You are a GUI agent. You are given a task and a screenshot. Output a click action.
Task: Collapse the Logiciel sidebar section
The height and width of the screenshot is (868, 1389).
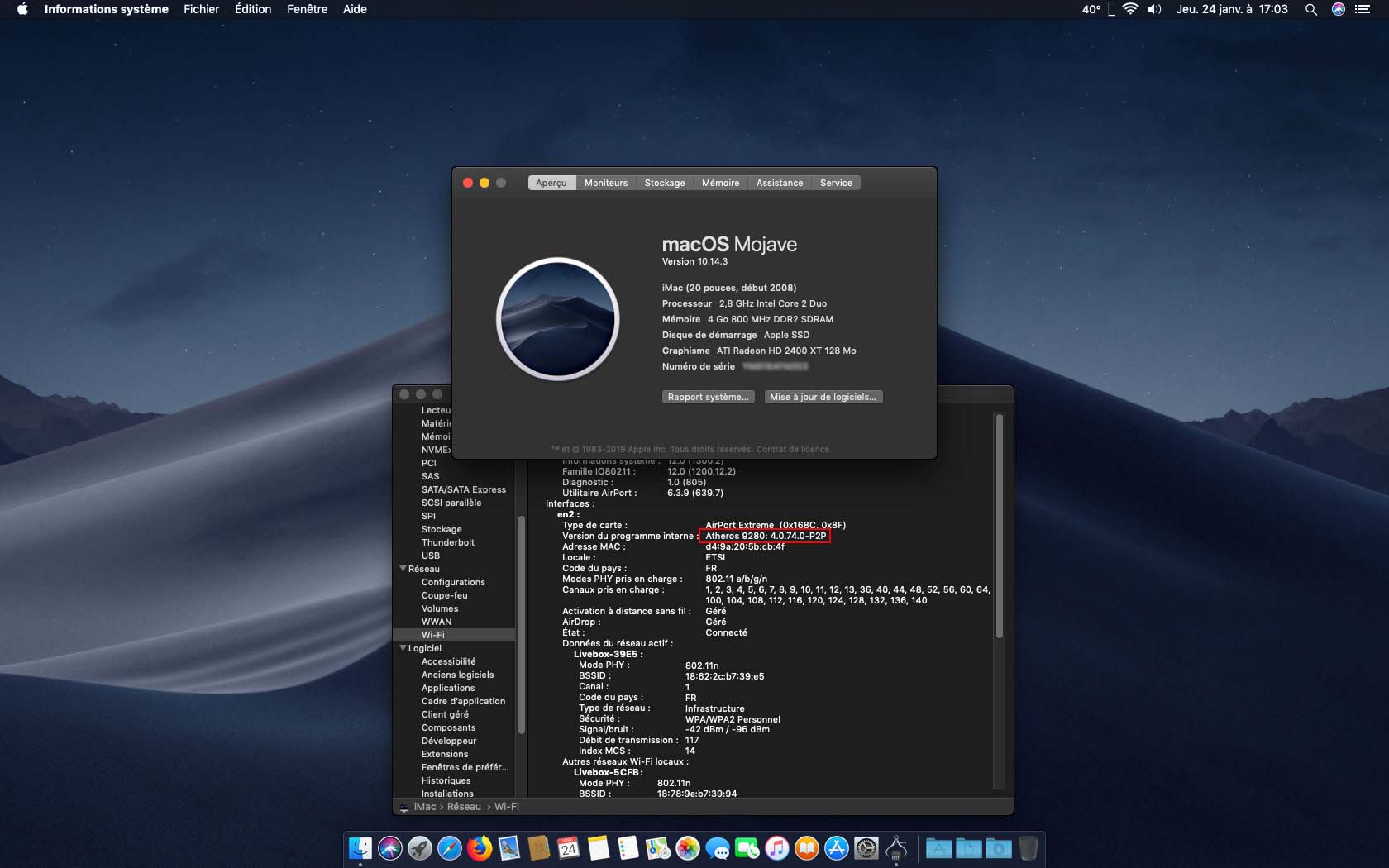(x=403, y=648)
